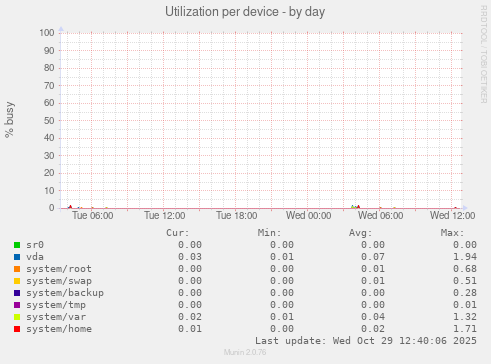Click system/var current value 0.02

190,317
